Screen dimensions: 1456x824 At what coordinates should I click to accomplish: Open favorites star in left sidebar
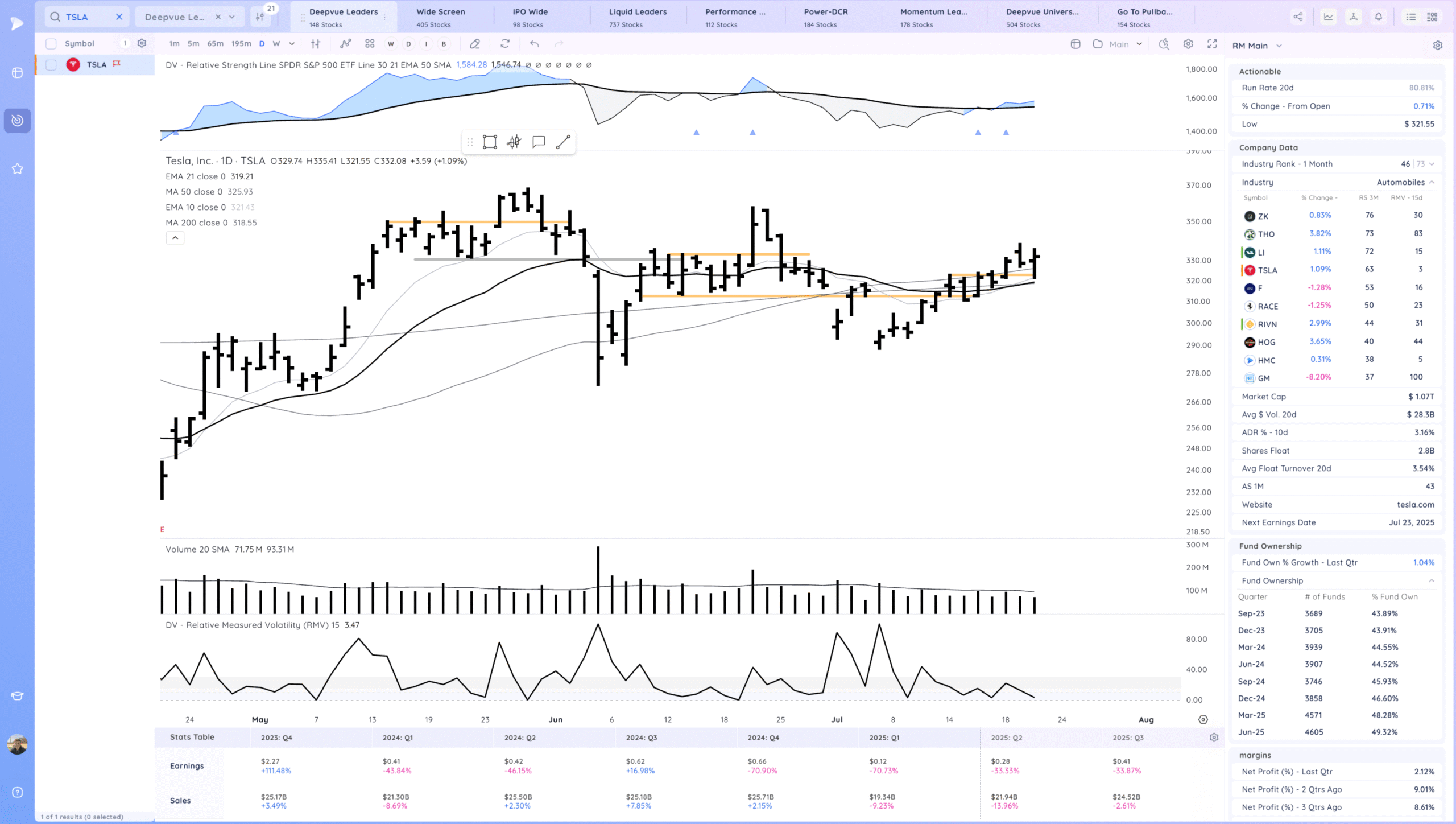[x=17, y=168]
